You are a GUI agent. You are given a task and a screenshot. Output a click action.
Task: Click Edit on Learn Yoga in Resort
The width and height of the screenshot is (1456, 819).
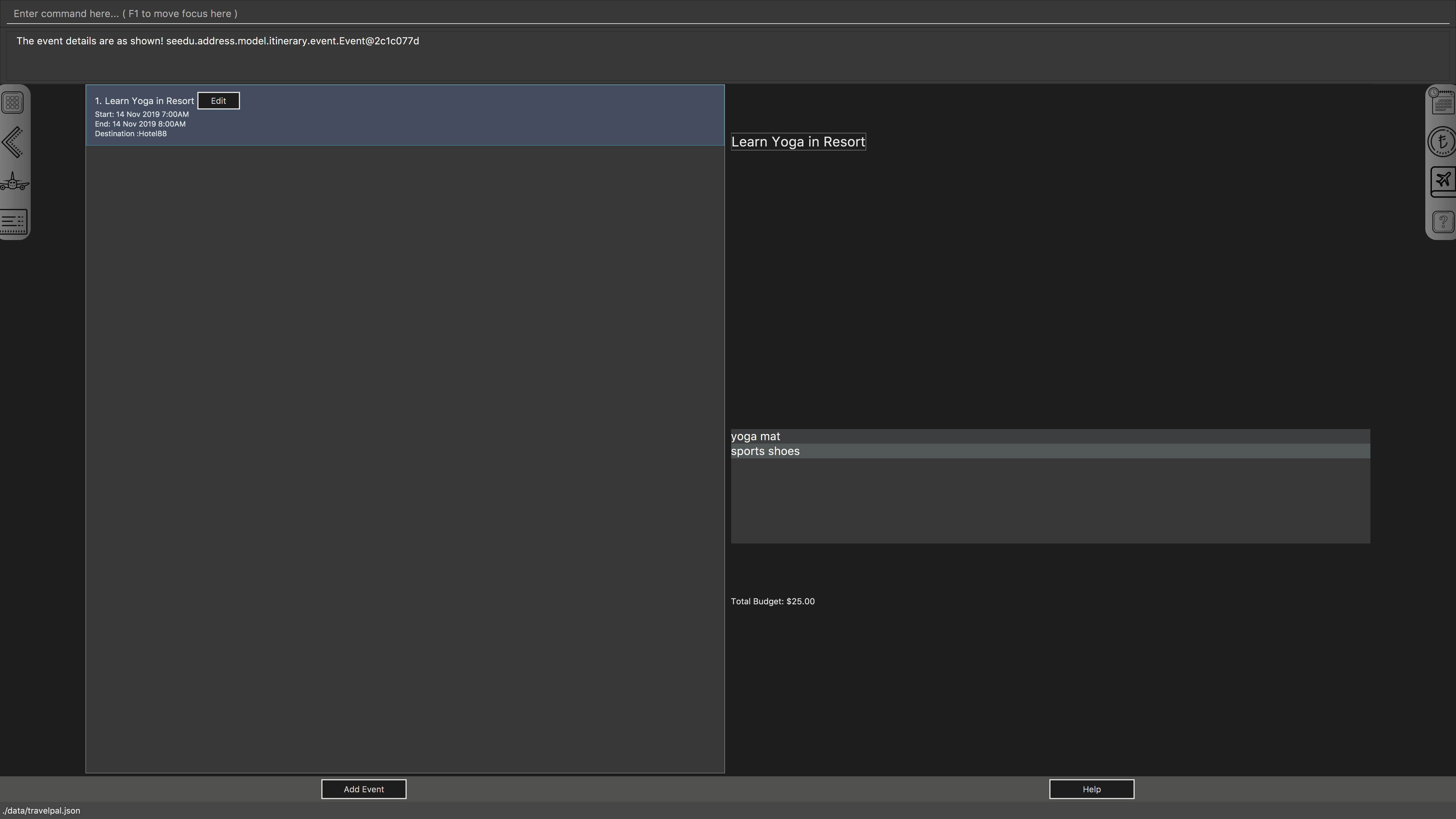218,101
